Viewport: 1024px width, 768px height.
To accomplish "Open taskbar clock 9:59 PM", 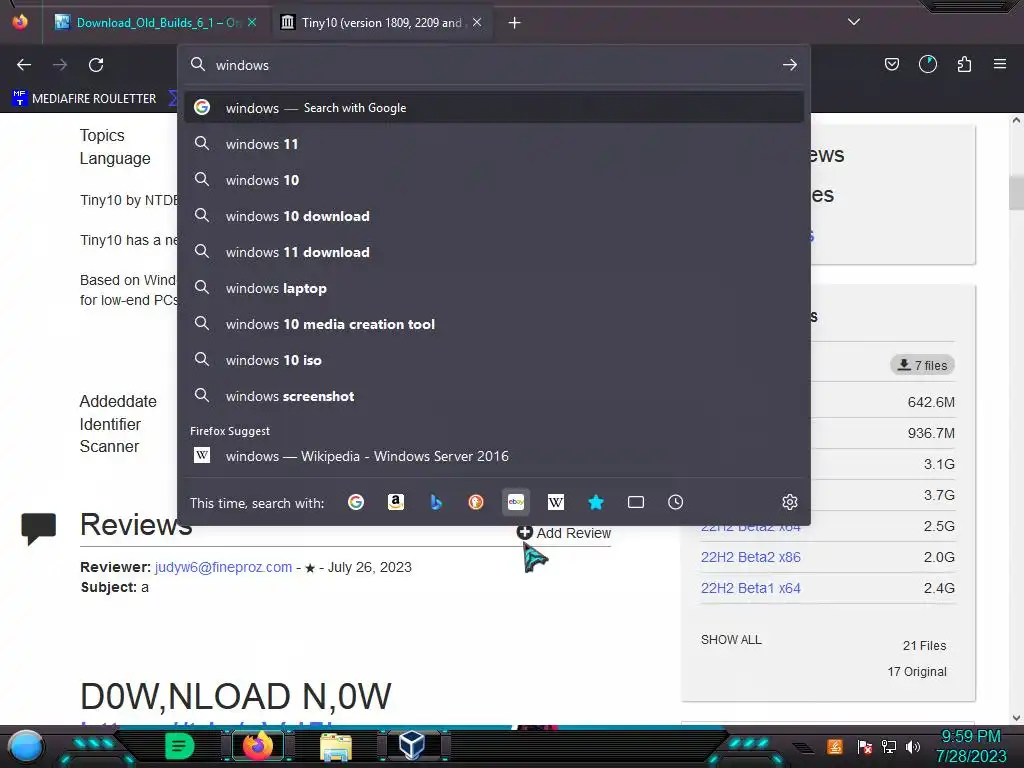I will pos(971,746).
